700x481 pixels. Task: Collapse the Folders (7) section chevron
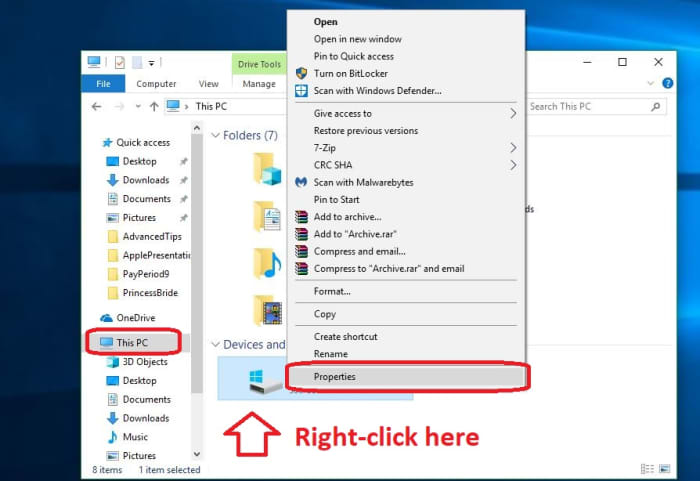tap(214, 135)
